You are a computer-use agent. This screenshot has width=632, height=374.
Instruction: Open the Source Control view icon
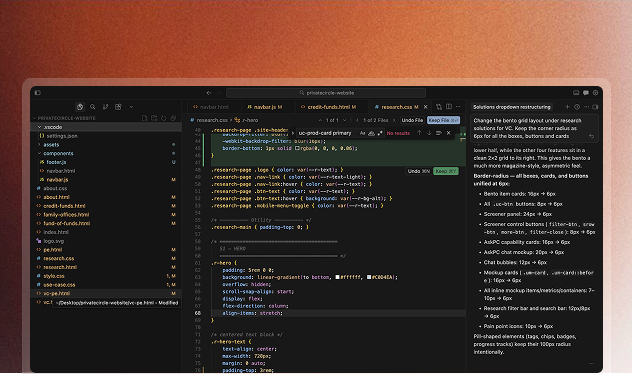point(105,107)
